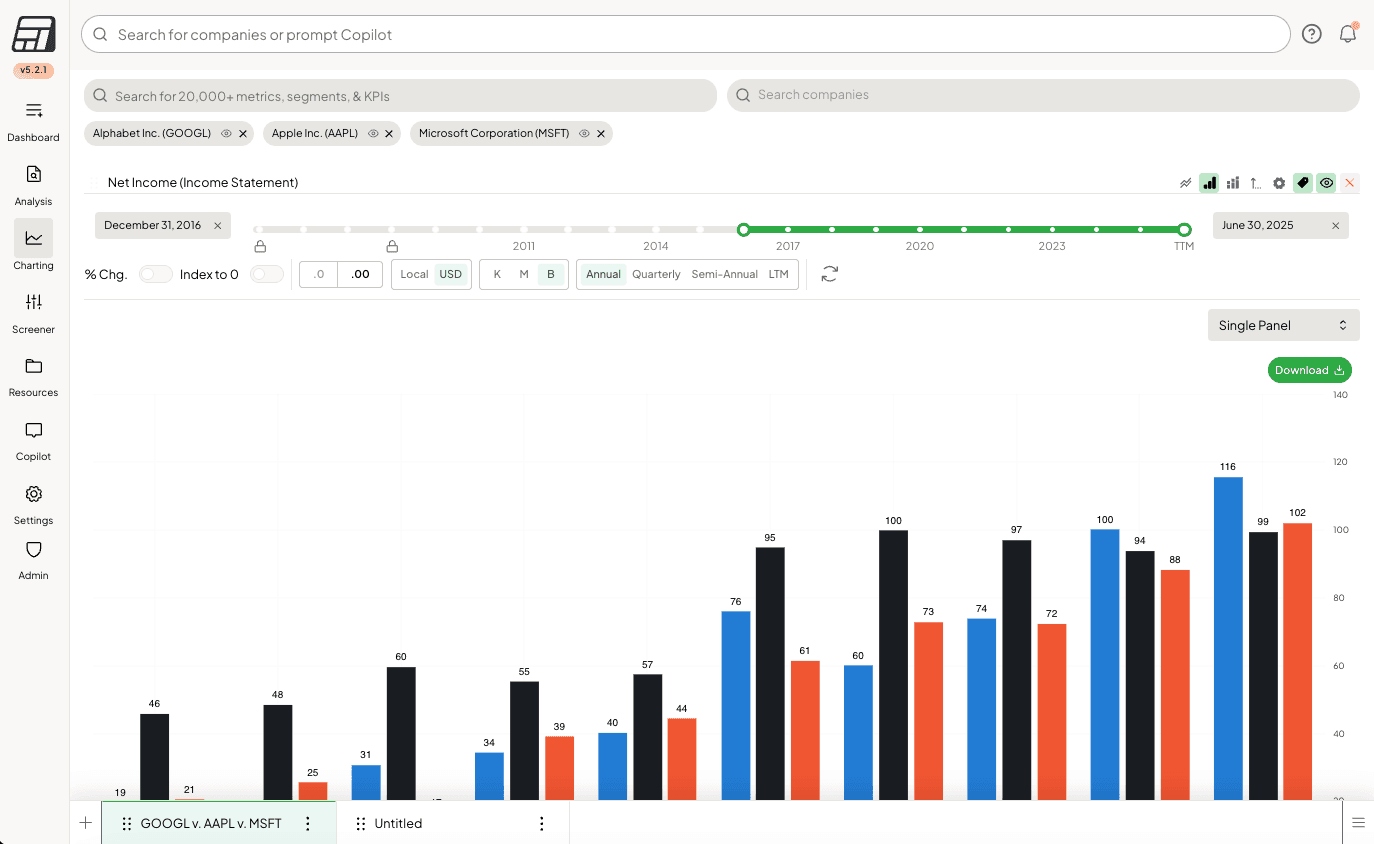Switch units from B to M
The height and width of the screenshot is (844, 1374).
pyautogui.click(x=524, y=273)
